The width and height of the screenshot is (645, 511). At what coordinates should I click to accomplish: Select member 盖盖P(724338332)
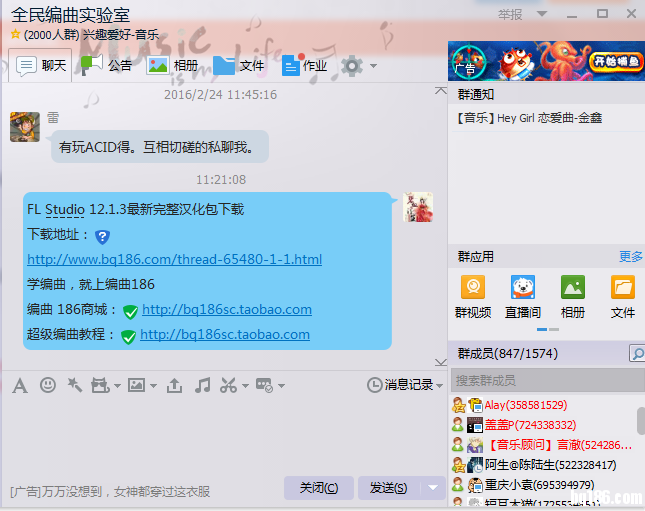point(530,425)
